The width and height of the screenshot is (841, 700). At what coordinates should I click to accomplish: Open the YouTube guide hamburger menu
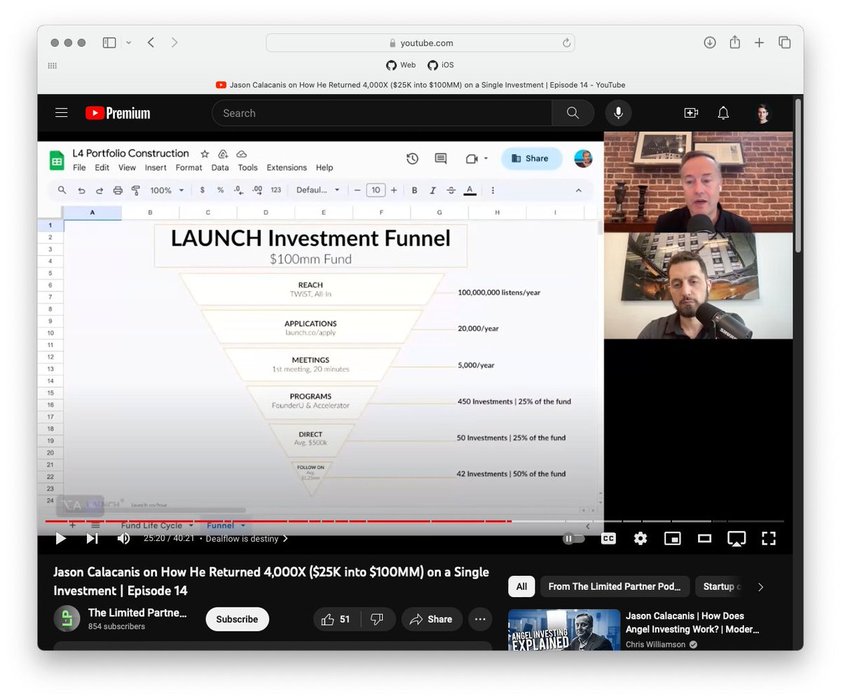62,113
